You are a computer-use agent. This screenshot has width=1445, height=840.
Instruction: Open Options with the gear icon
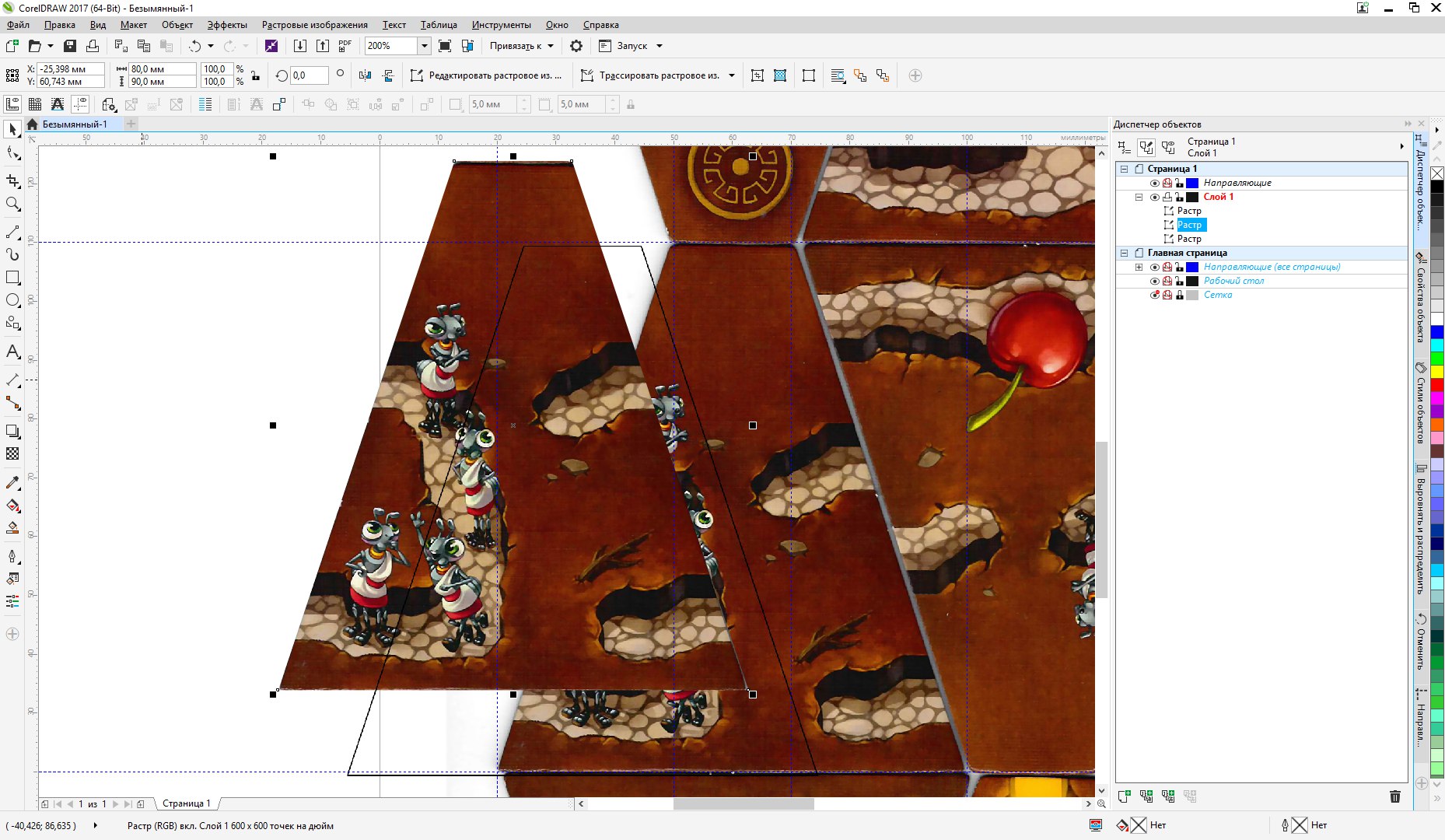576,46
